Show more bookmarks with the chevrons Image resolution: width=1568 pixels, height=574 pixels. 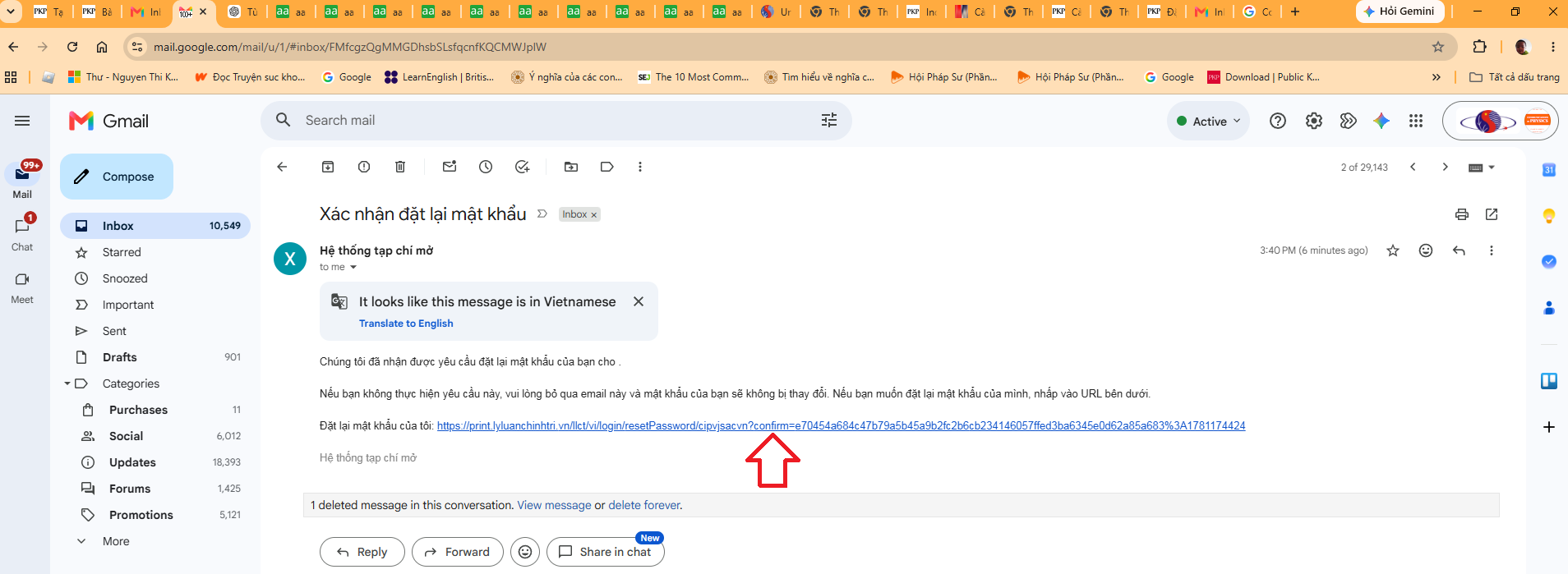click(1437, 77)
